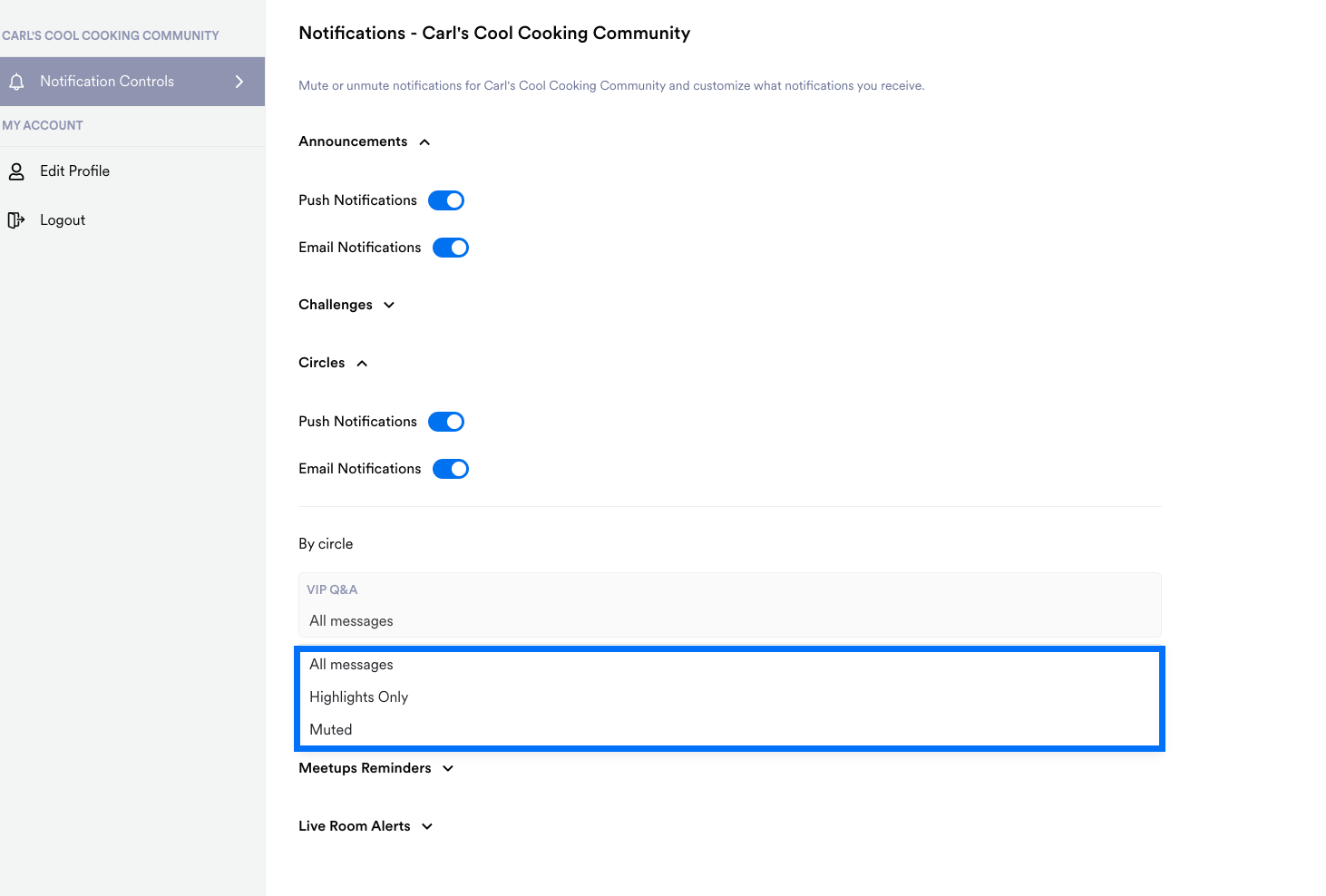Click the My Account sidebar heading
The image size is (1326, 896).
(x=43, y=125)
